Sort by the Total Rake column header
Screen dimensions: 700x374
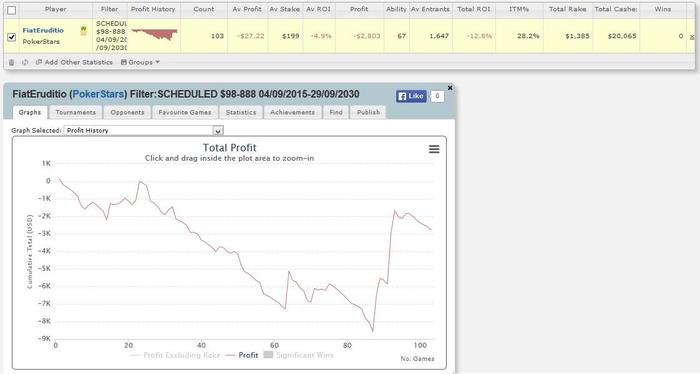[567, 9]
